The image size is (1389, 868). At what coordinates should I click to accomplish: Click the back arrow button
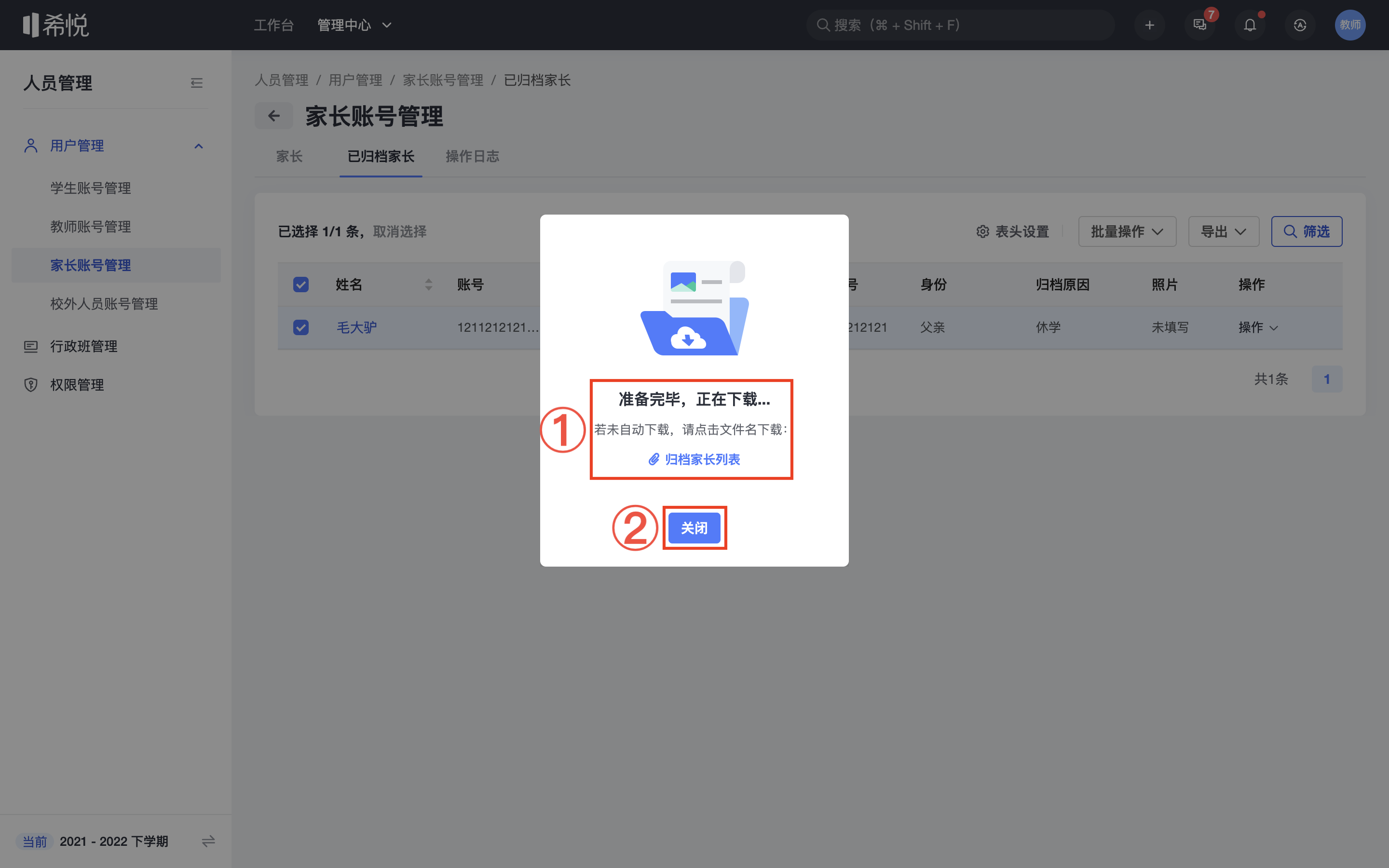point(274,116)
